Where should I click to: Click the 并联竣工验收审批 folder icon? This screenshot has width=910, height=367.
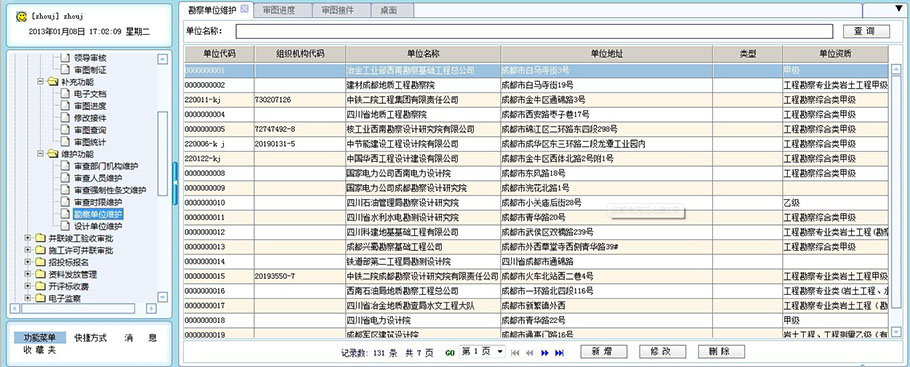[x=40, y=239]
